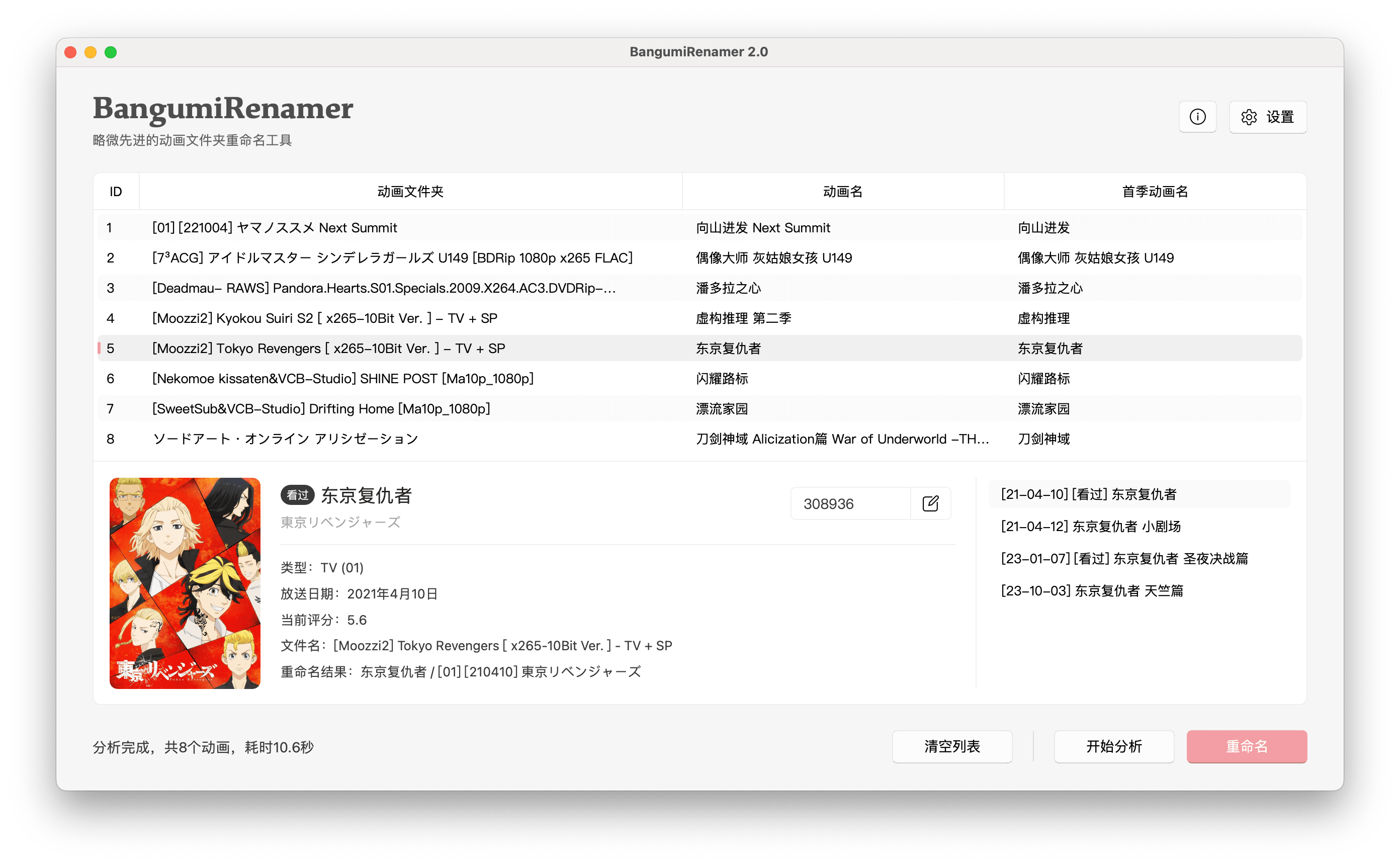Click the green macOS fullscreen button
Image resolution: width=1400 pixels, height=865 pixels.
coord(111,52)
